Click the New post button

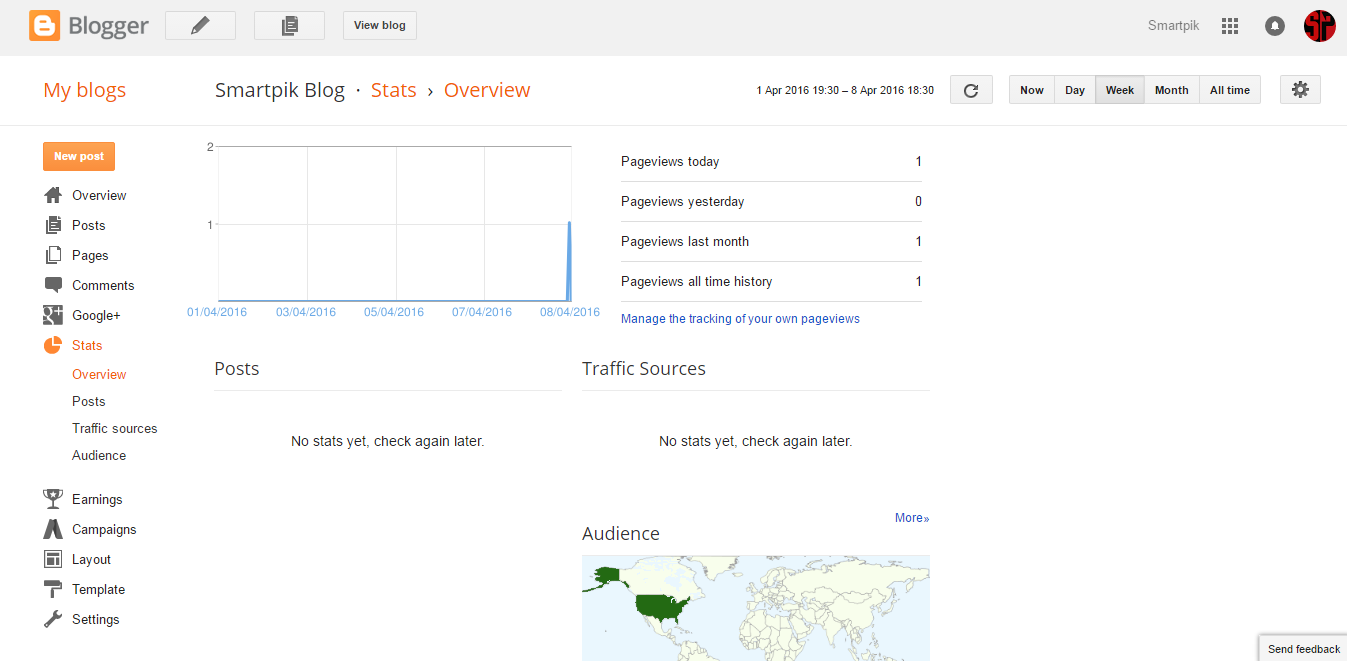click(x=79, y=157)
